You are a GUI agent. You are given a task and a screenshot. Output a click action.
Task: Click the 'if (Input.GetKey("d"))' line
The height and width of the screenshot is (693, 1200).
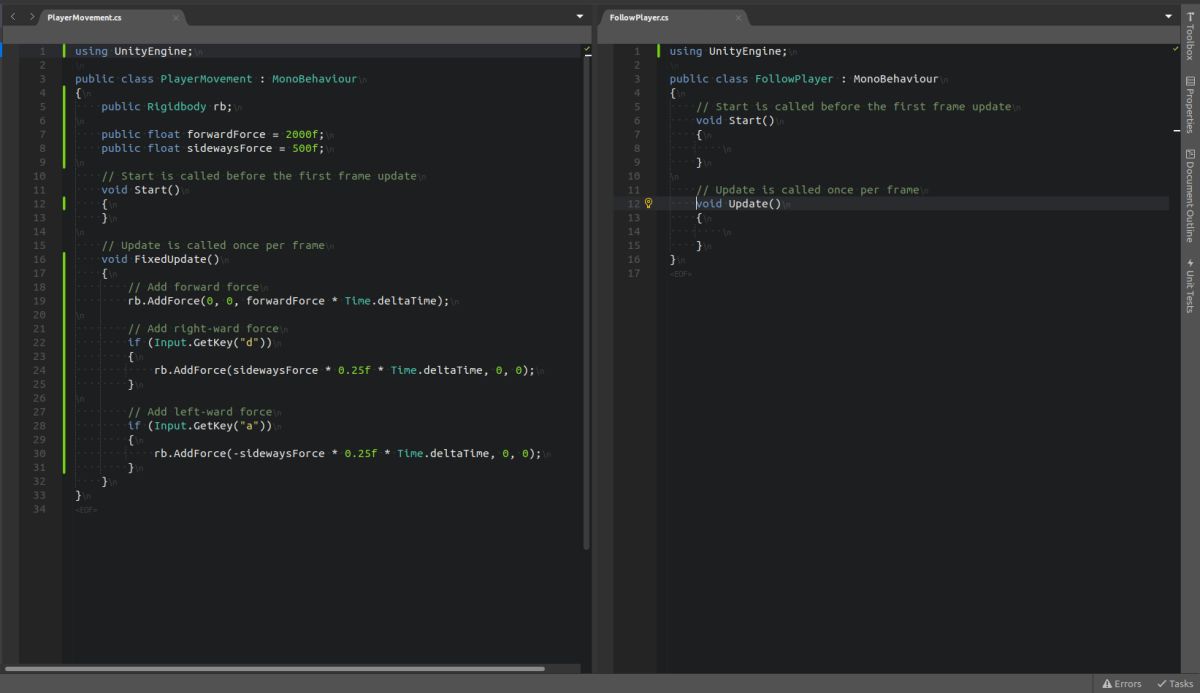pyautogui.click(x=199, y=342)
